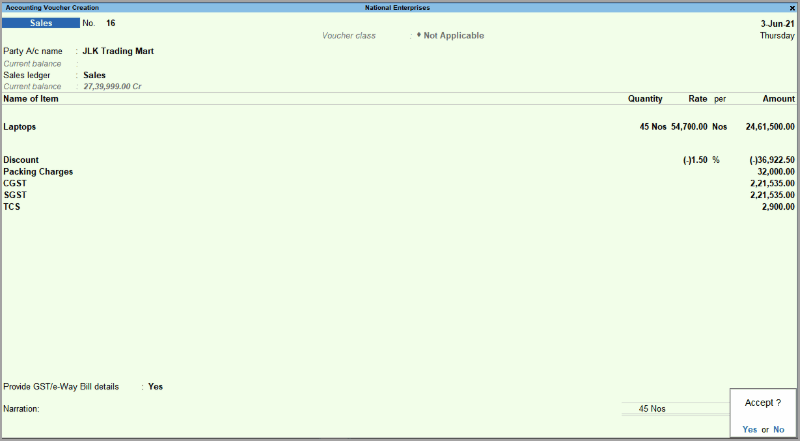Click Yes in the Accept prompt

(749, 429)
